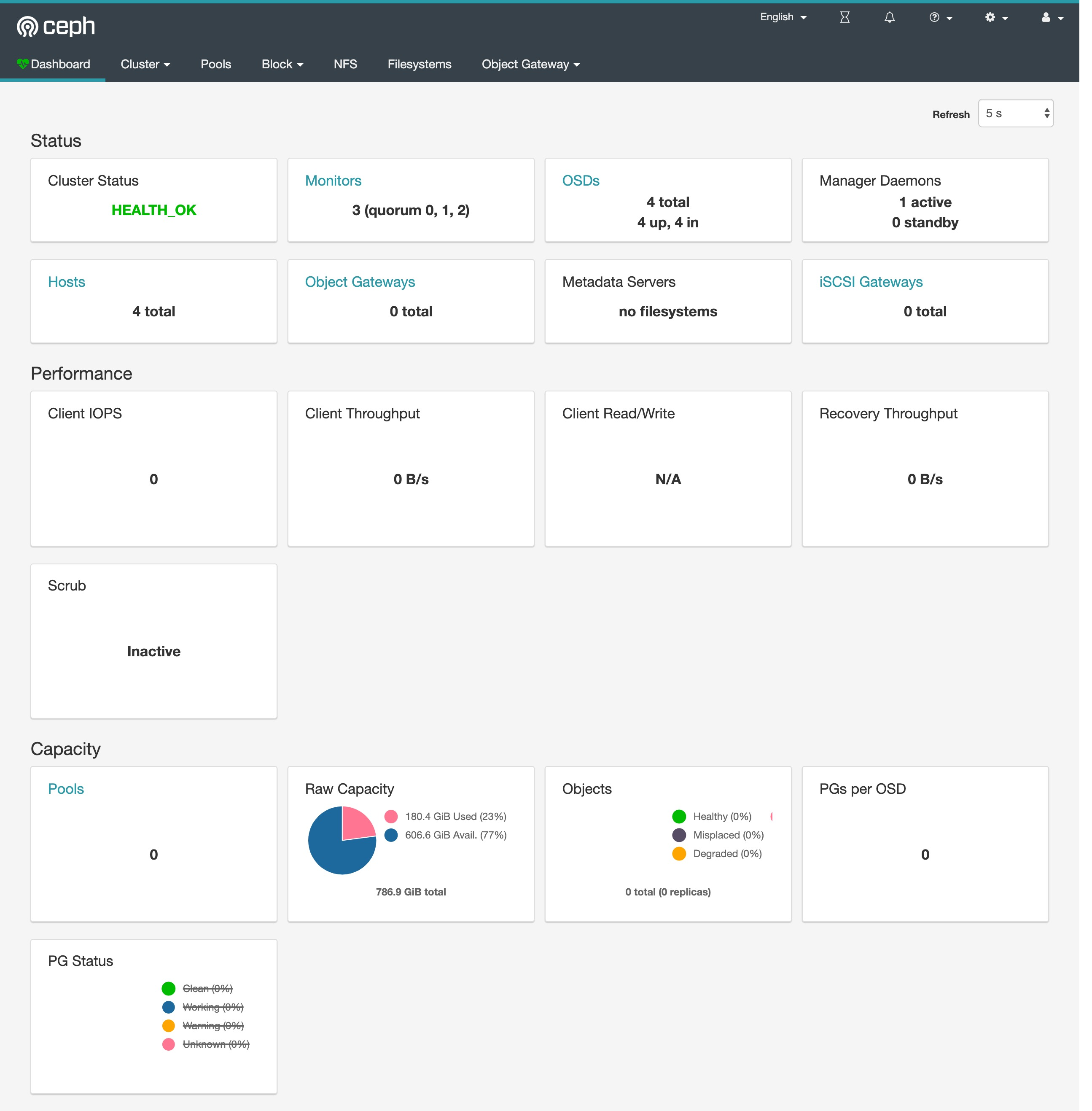Click the pink Used capacity color swatch
The height and width of the screenshot is (1111, 1092).
point(390,816)
